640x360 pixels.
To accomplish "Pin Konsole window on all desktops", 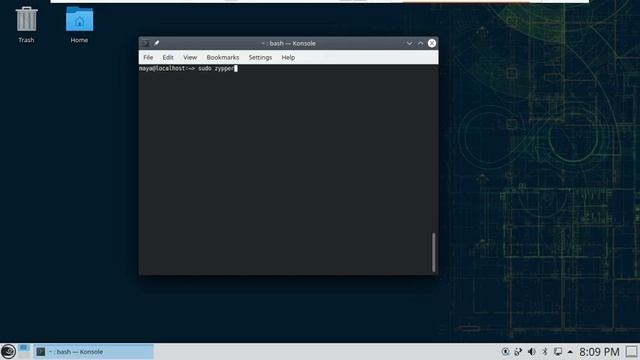I will point(157,43).
